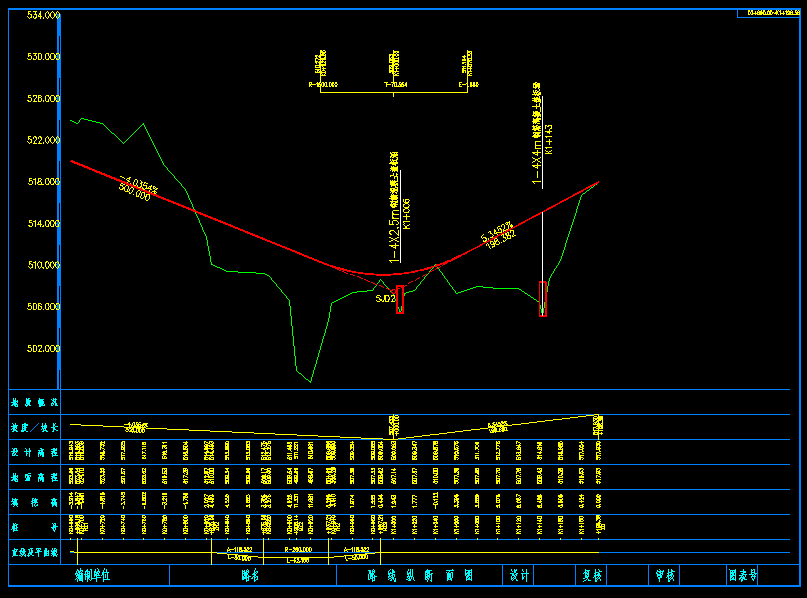Click the blue vertical elevation scale bar
The image size is (807, 598).
pos(62,200)
